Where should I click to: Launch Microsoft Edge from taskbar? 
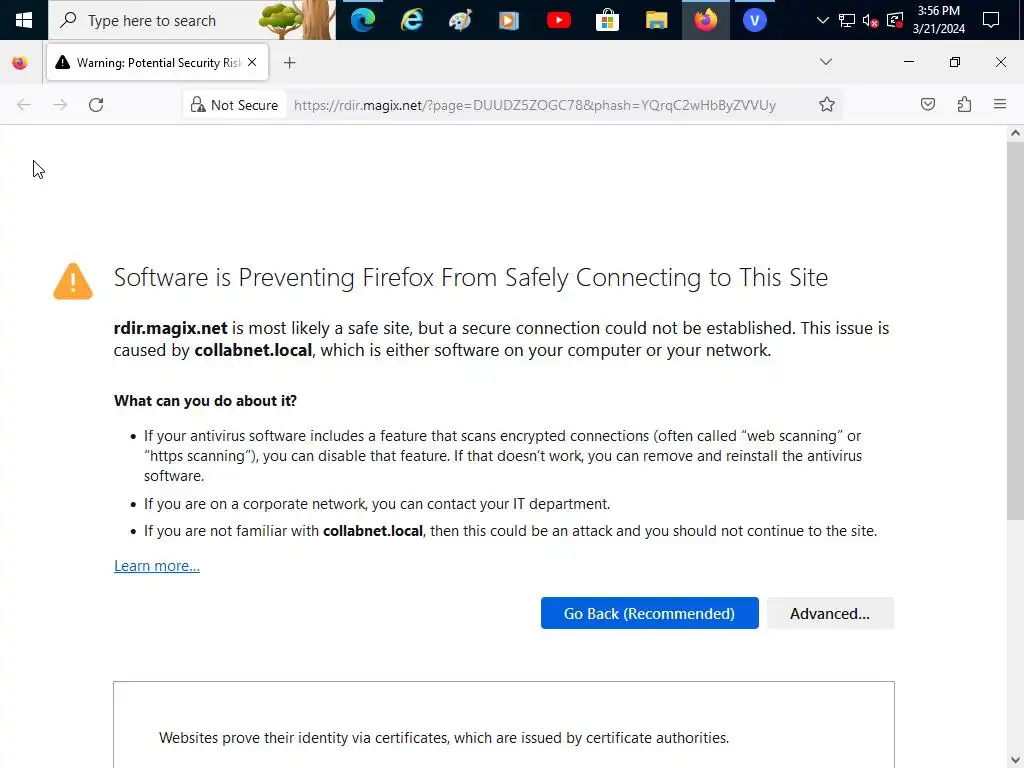362,20
